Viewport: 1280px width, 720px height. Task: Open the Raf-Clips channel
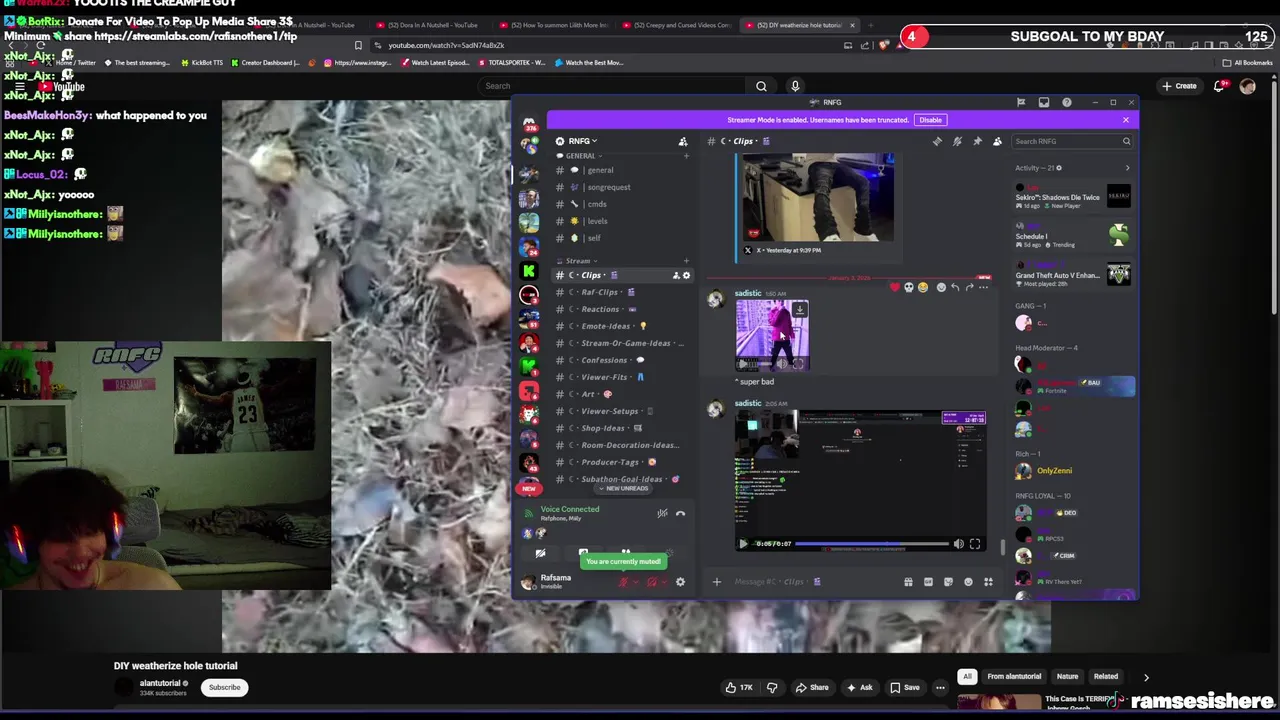pyautogui.click(x=622, y=292)
